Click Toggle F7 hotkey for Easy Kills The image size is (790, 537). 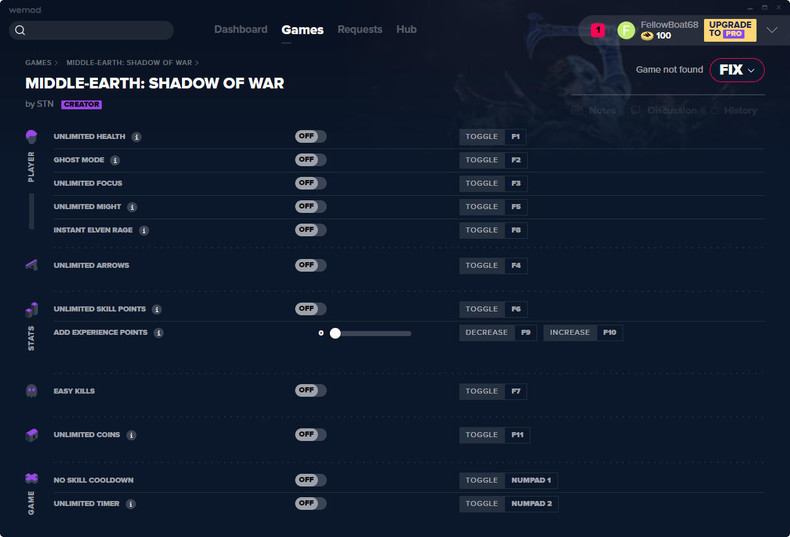pos(493,391)
